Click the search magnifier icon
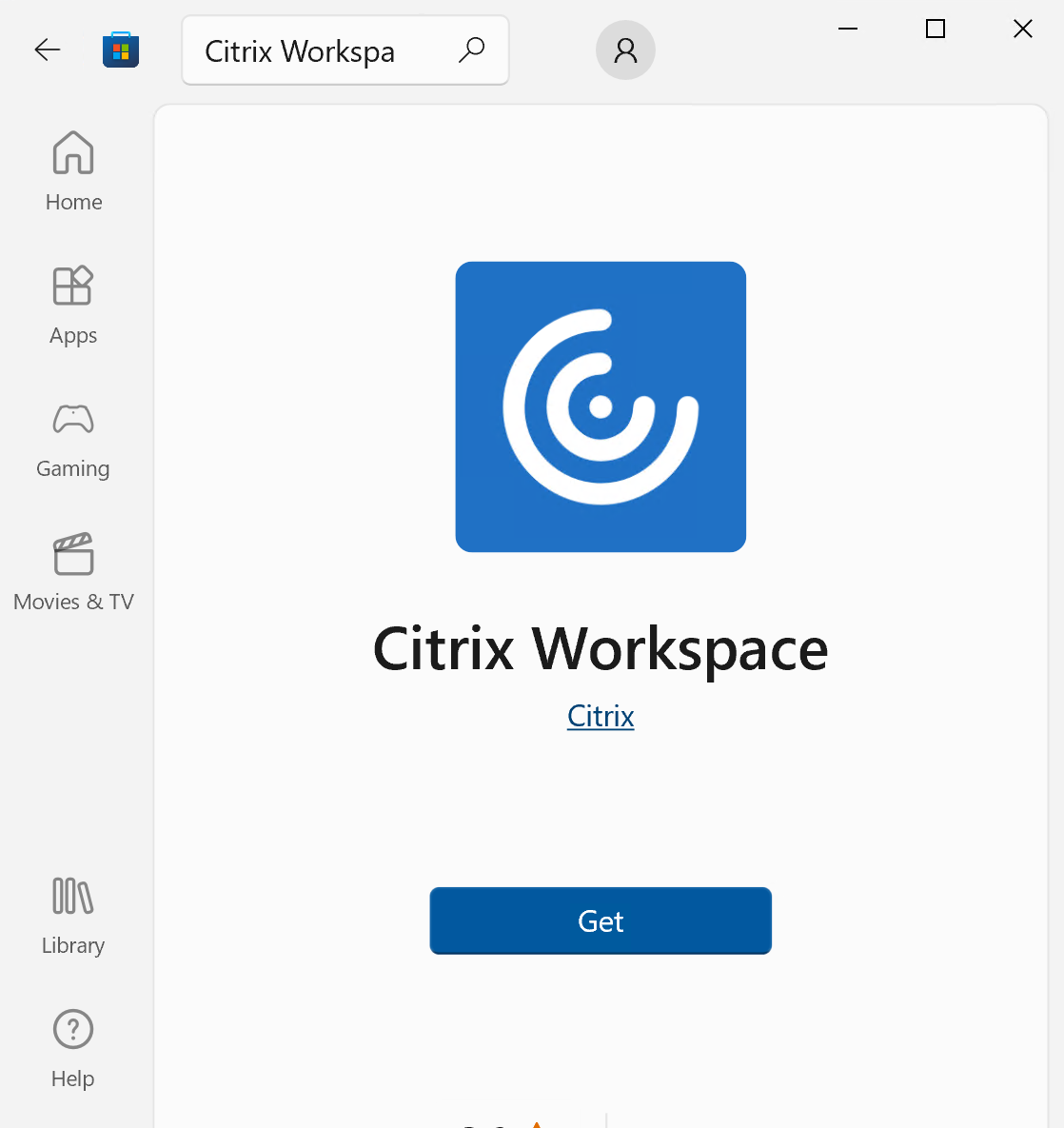The height and width of the screenshot is (1128, 1064). (471, 49)
